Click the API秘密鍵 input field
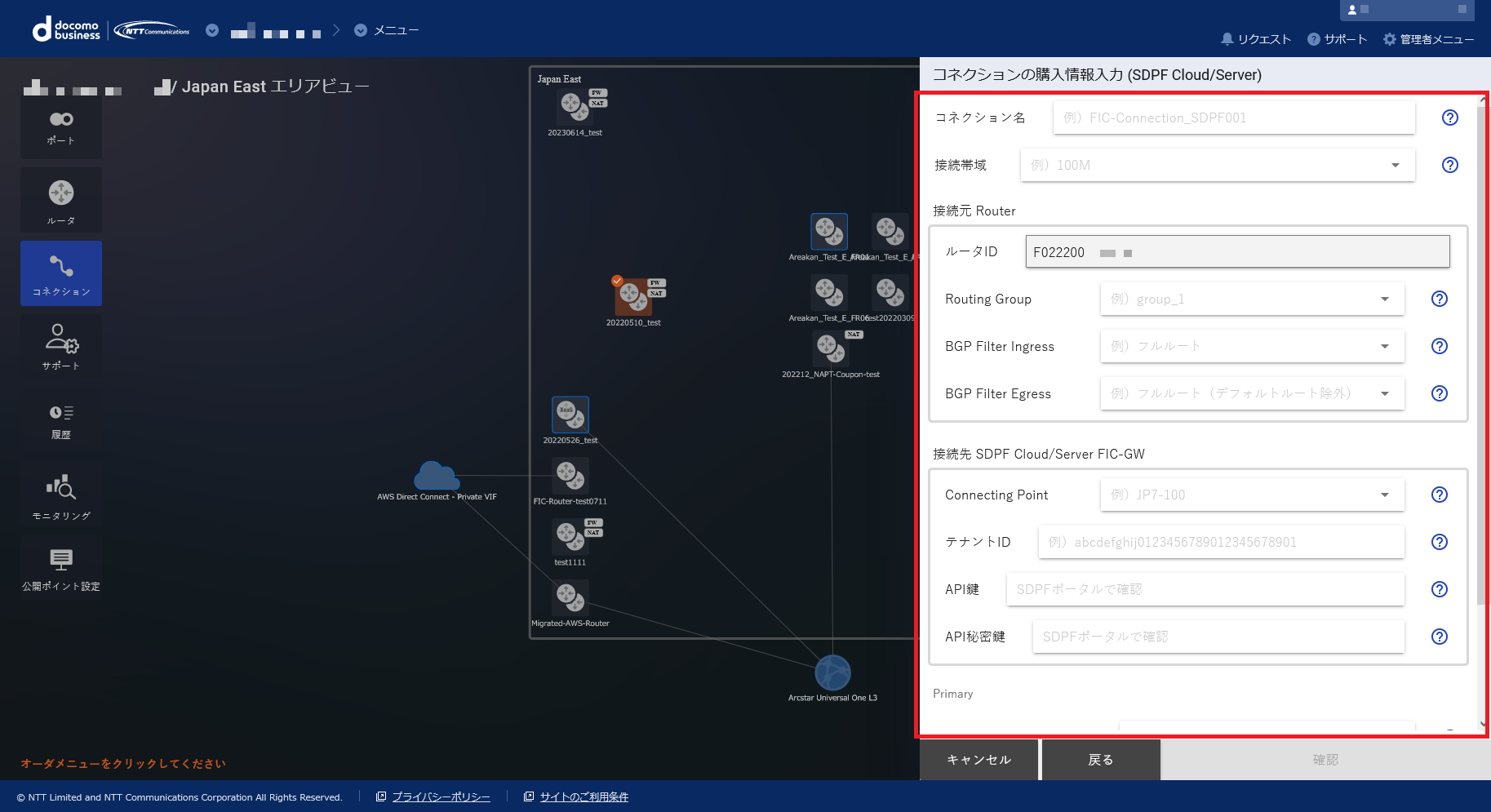1491x812 pixels. 1218,637
